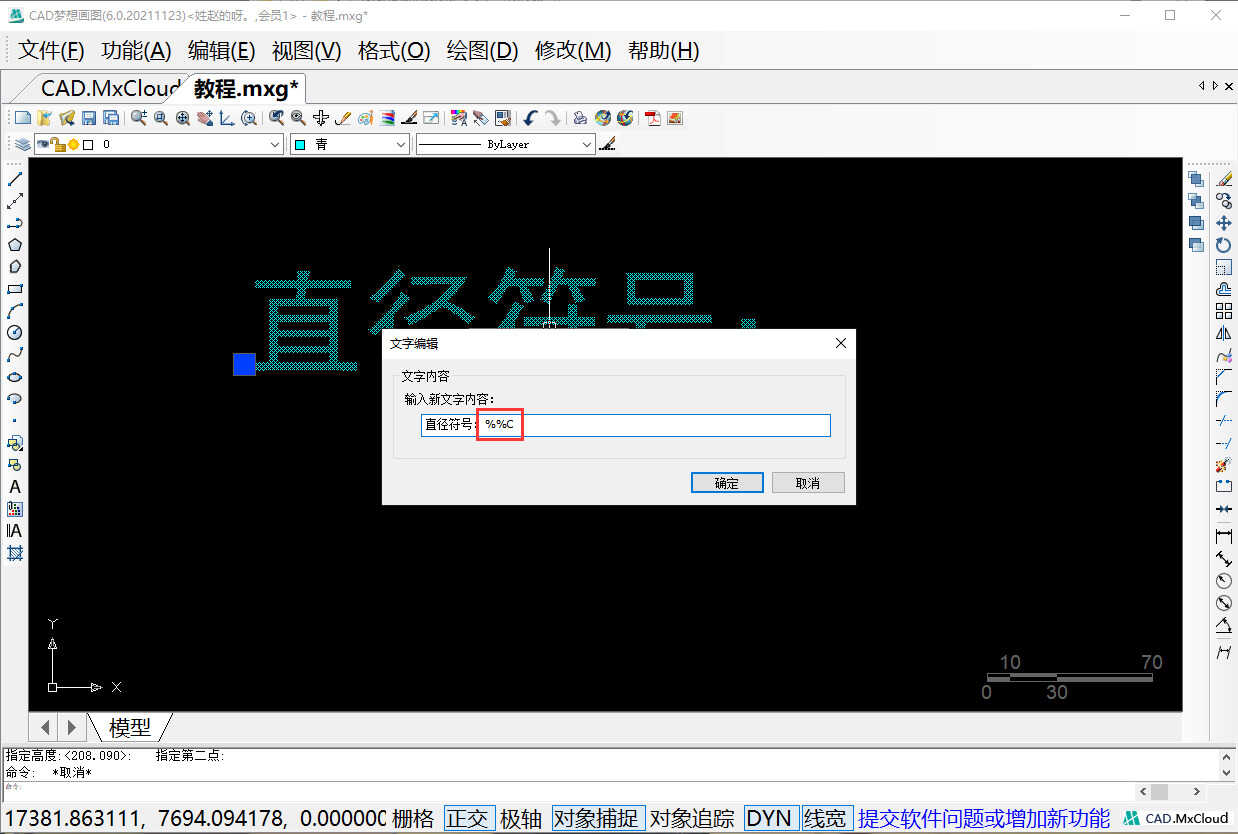The width and height of the screenshot is (1238, 834).
Task: Click the CAD.MxCloud status bar link
Action: 1177,819
